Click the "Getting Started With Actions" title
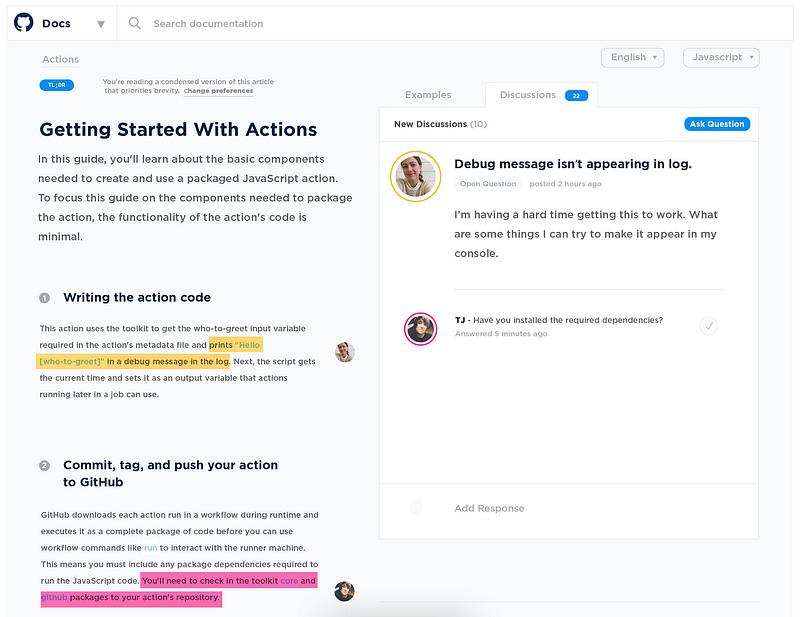800x617 pixels. pyautogui.click(x=178, y=130)
